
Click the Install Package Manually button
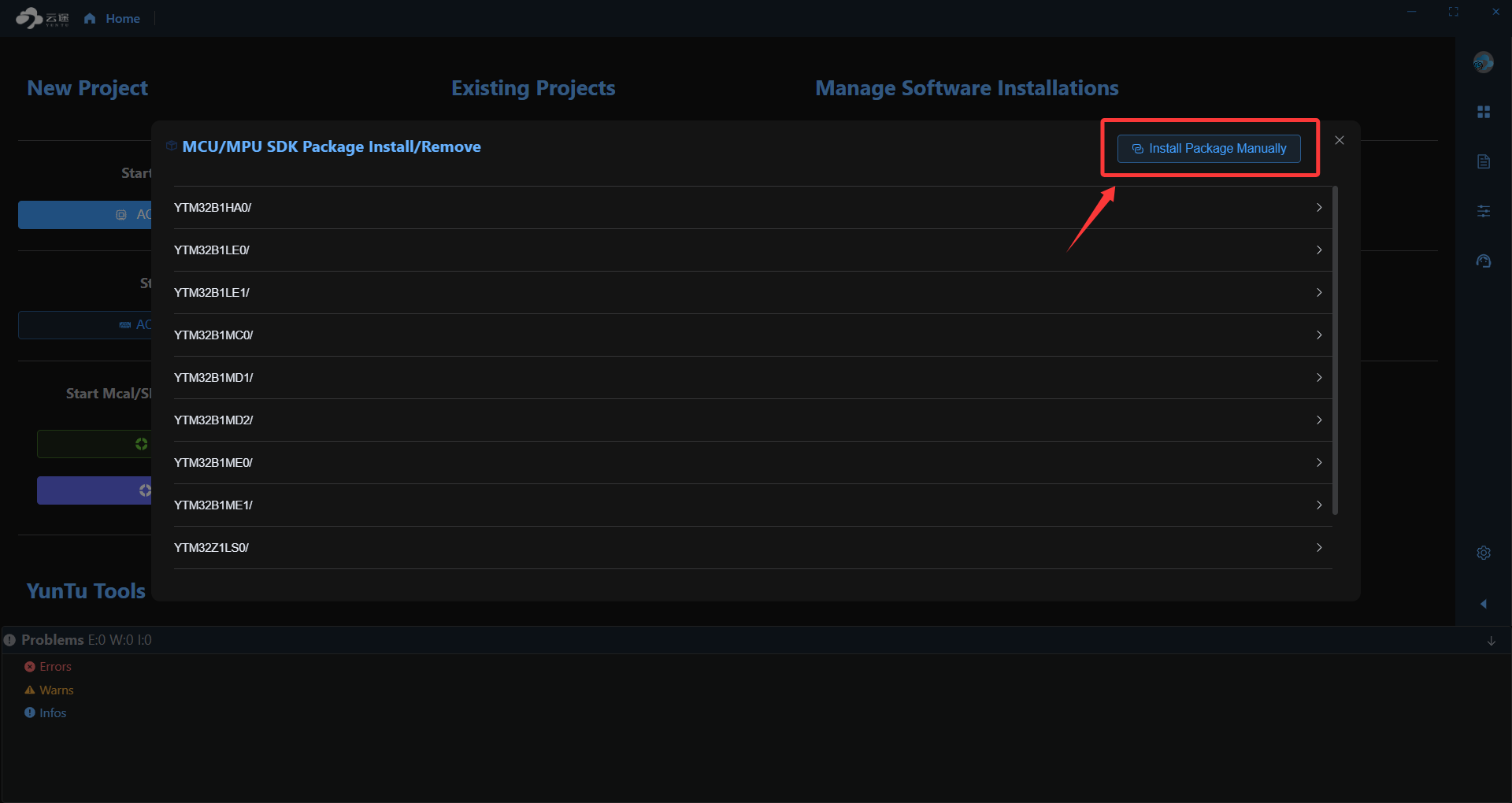pos(1209,149)
